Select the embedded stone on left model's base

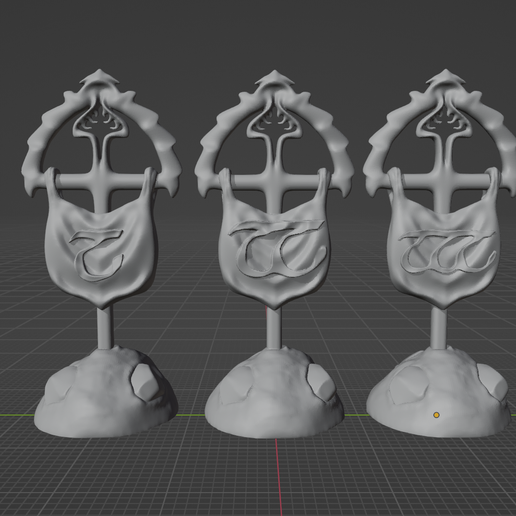[x=144, y=381]
